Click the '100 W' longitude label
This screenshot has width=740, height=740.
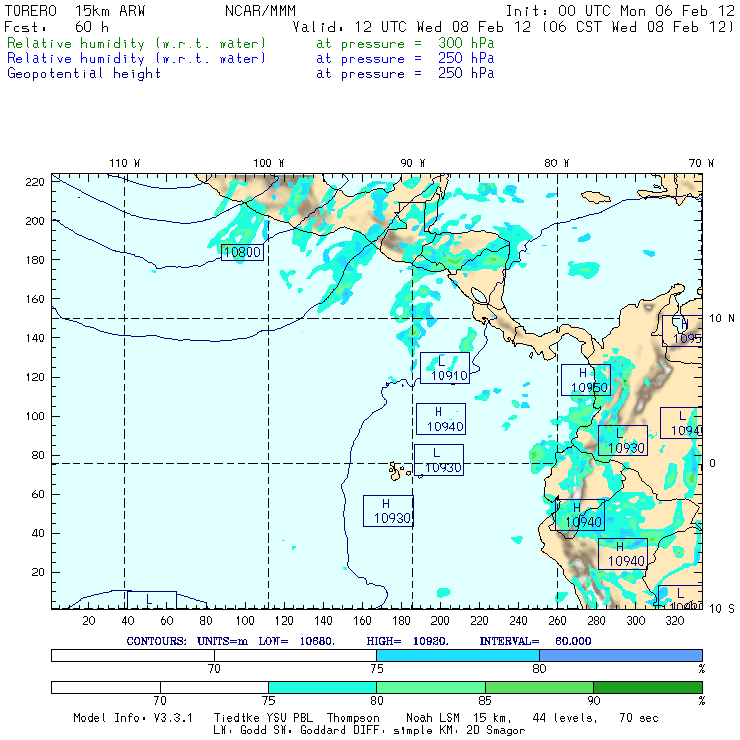269,163
